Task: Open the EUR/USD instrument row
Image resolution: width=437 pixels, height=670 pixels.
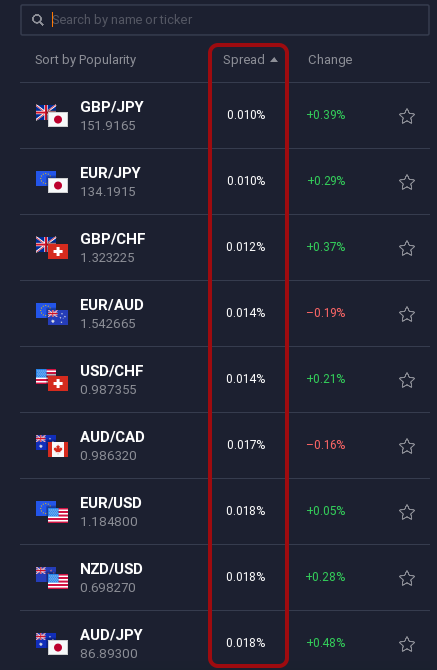Action: coord(225,511)
